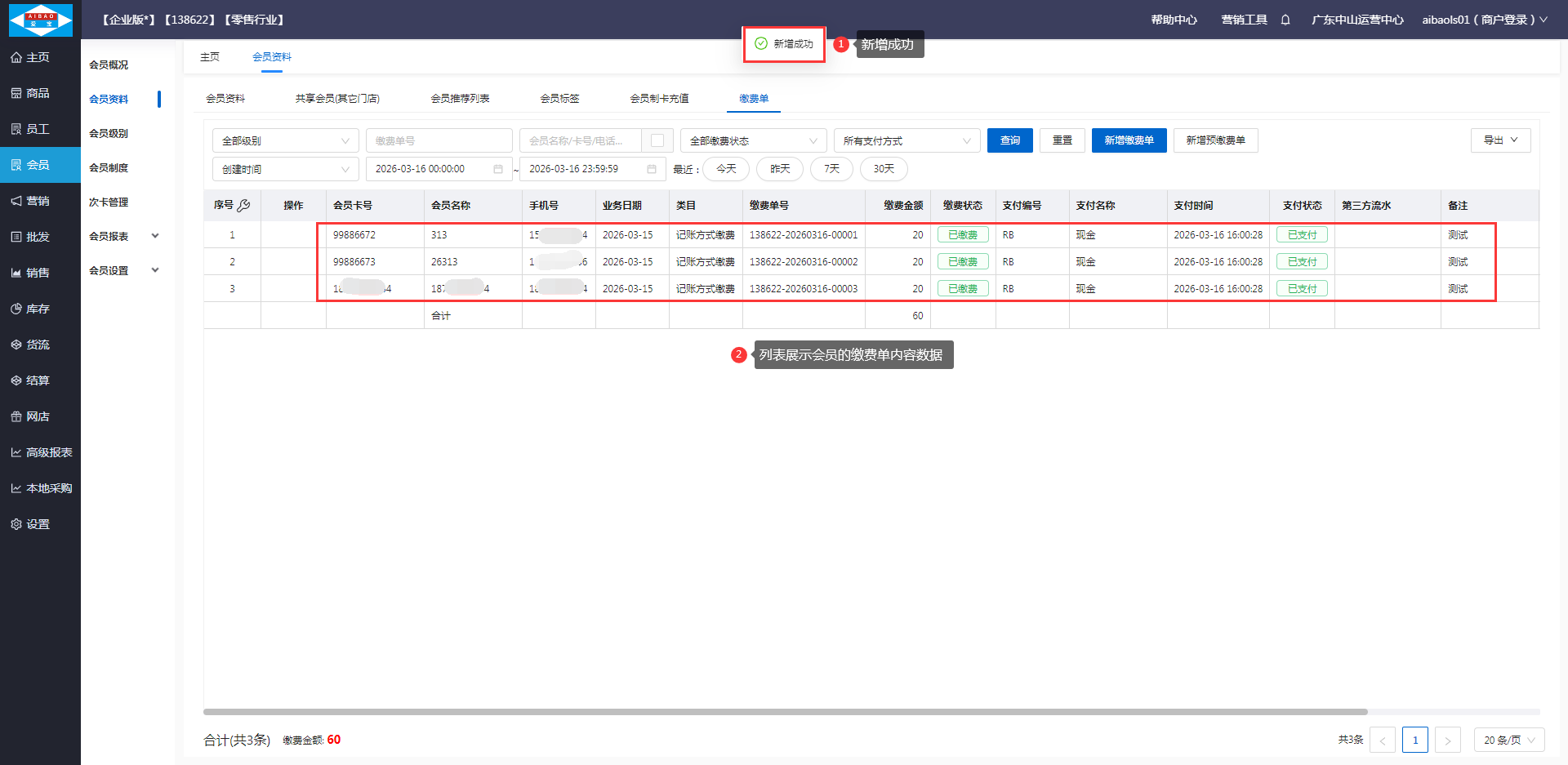Go to 商品 in the left sidebar
This screenshot has height=765, width=1568.
[x=39, y=93]
